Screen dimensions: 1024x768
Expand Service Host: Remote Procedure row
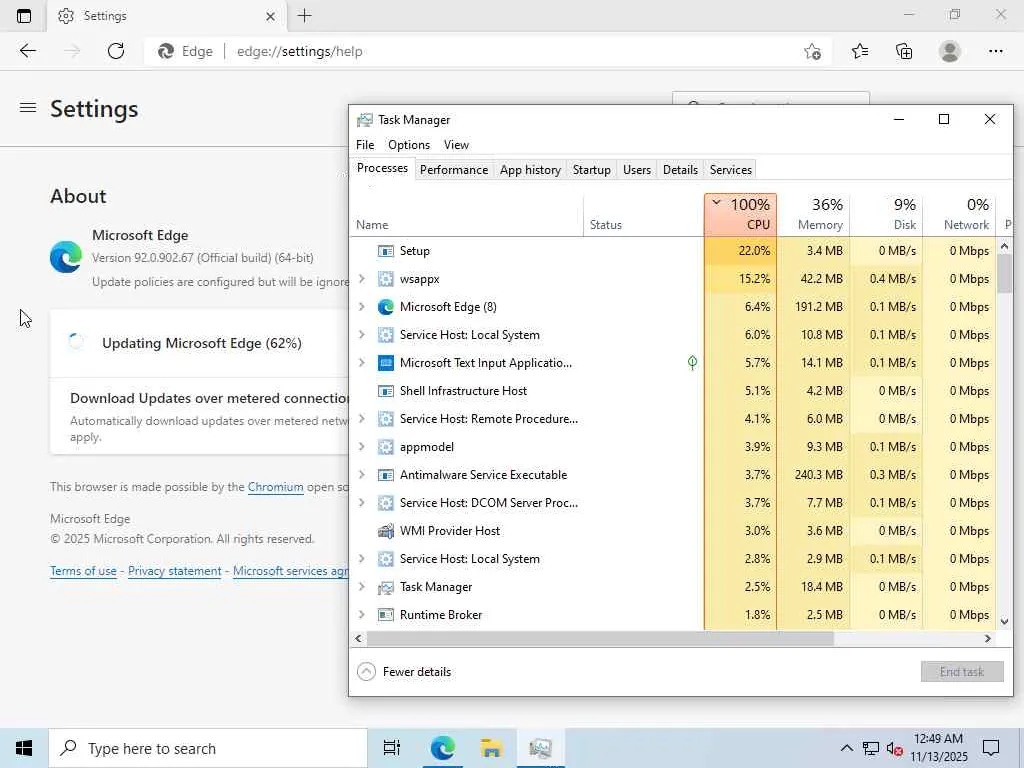362,419
